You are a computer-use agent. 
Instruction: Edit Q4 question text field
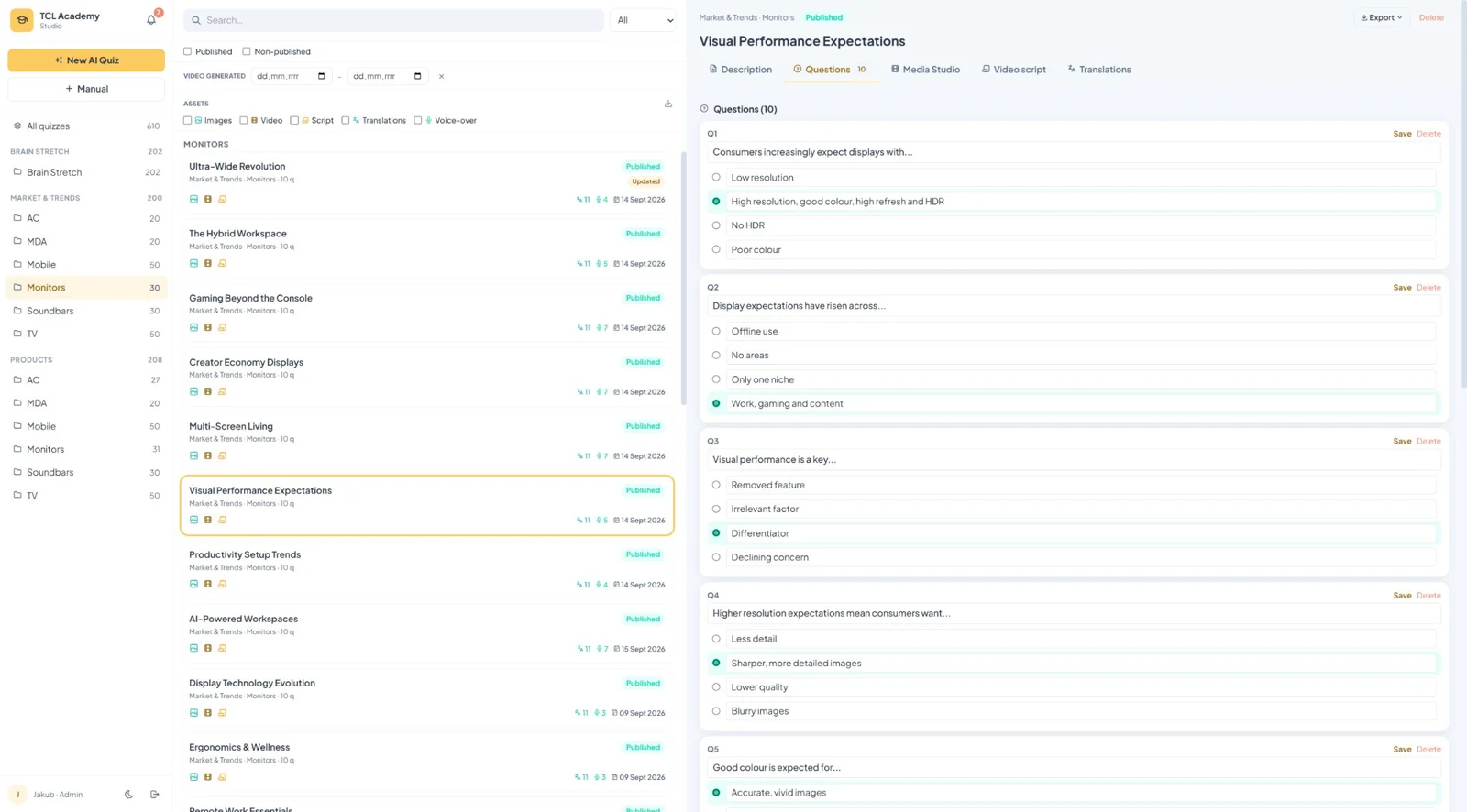coord(1073,613)
